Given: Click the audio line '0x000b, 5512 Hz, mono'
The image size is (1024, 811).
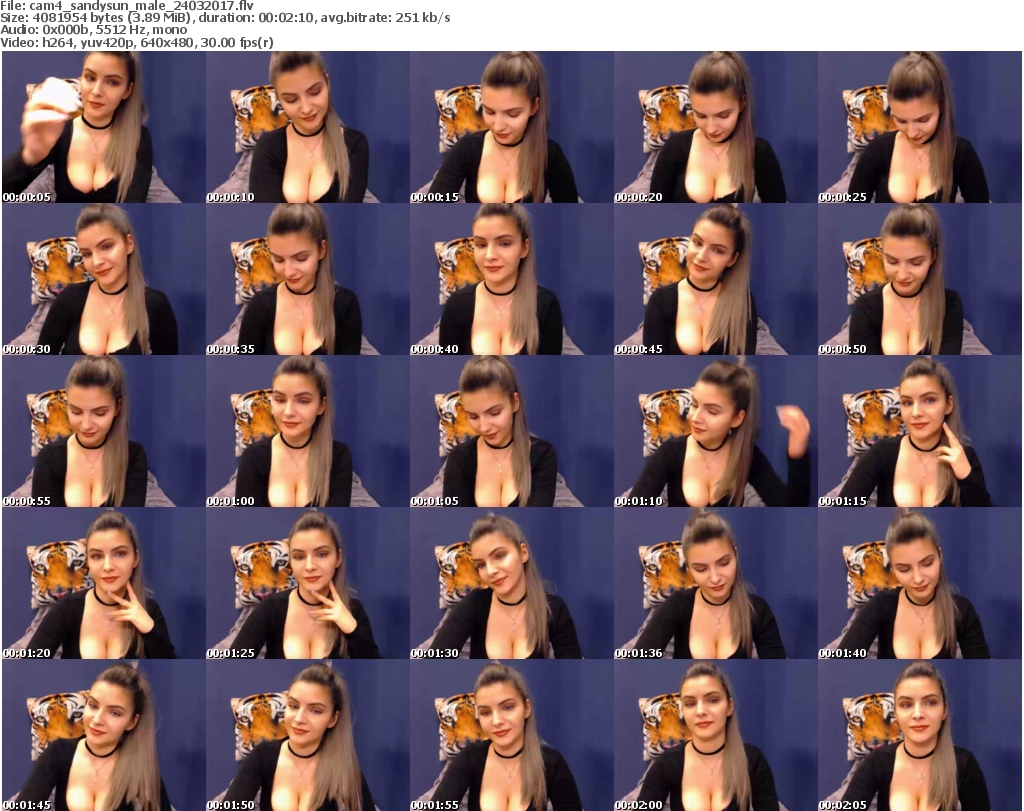Looking at the screenshot, I should coord(114,30).
